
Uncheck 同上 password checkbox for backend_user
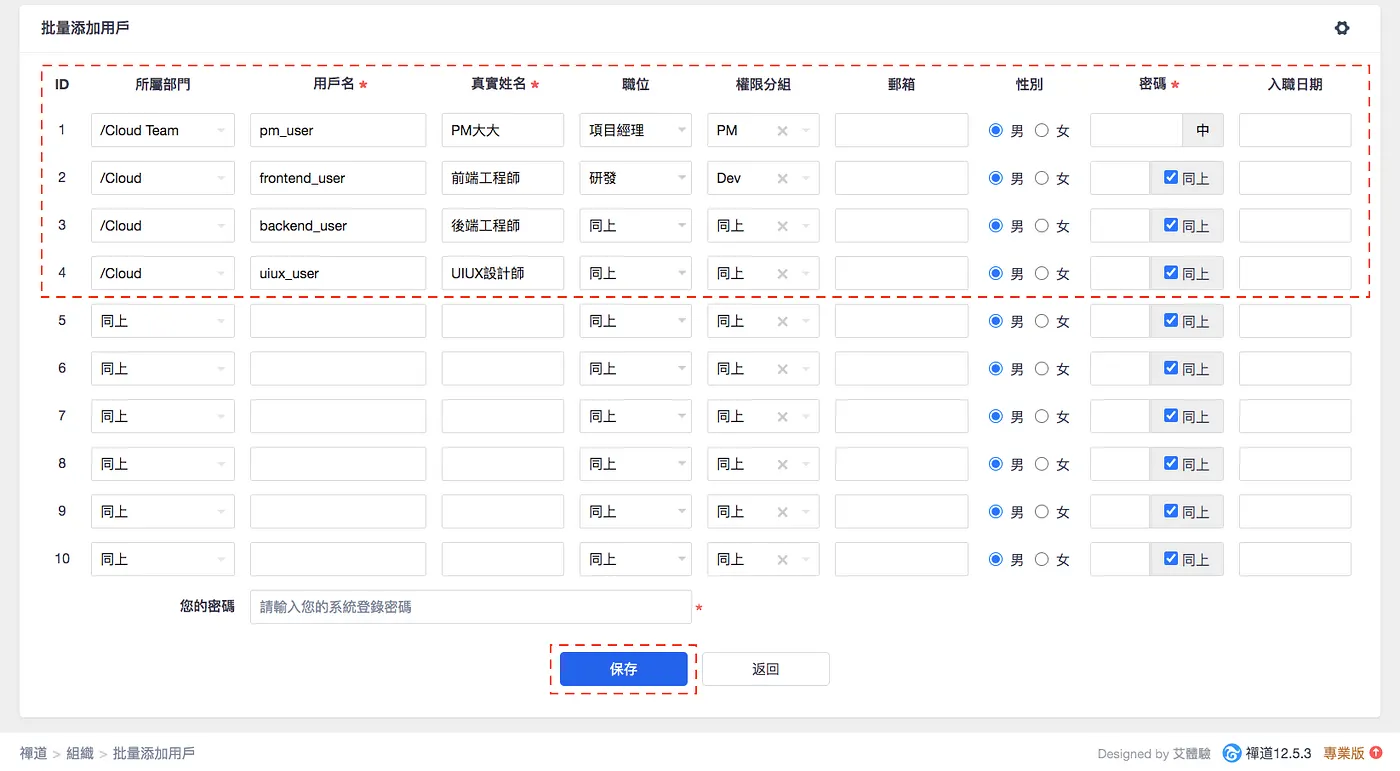[x=1171, y=225]
